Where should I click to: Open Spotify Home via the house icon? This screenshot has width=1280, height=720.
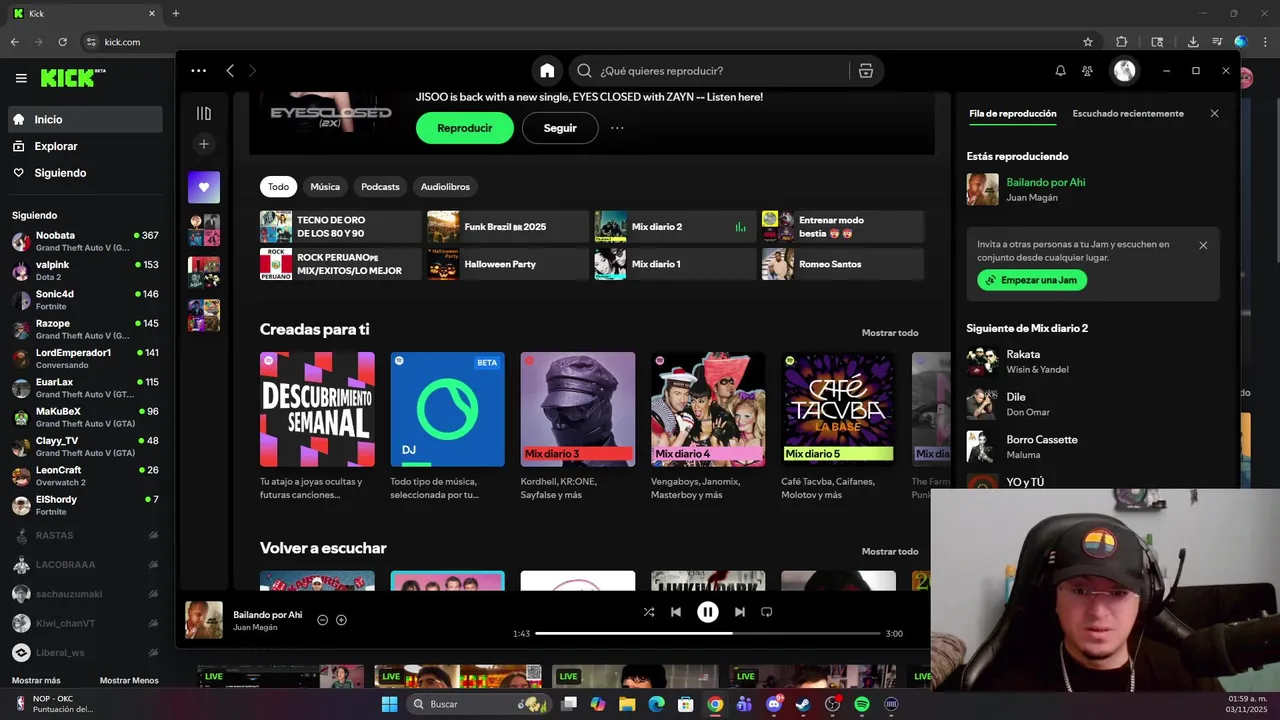(x=547, y=71)
